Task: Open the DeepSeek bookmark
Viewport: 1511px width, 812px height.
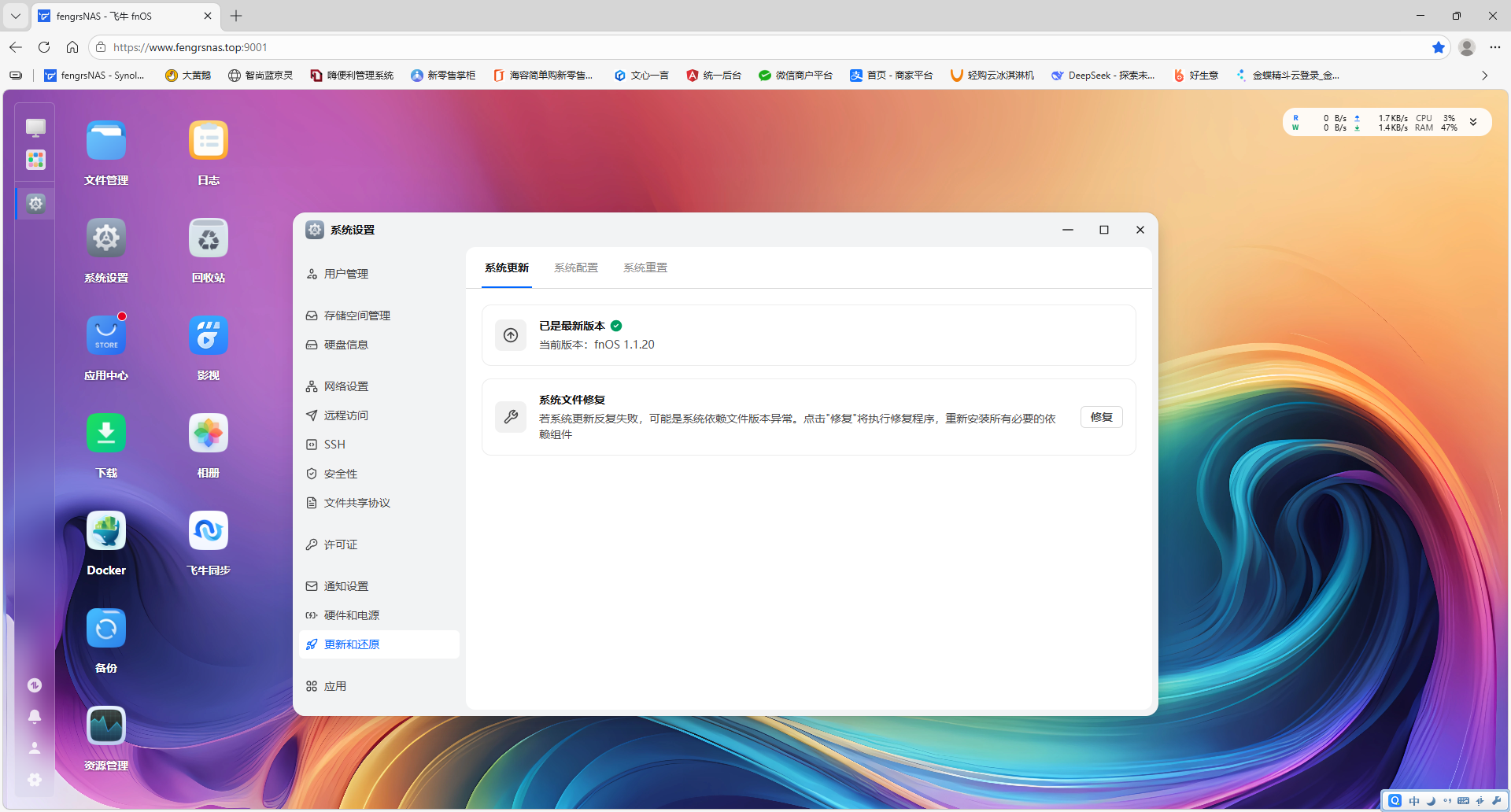Action: [x=1103, y=75]
